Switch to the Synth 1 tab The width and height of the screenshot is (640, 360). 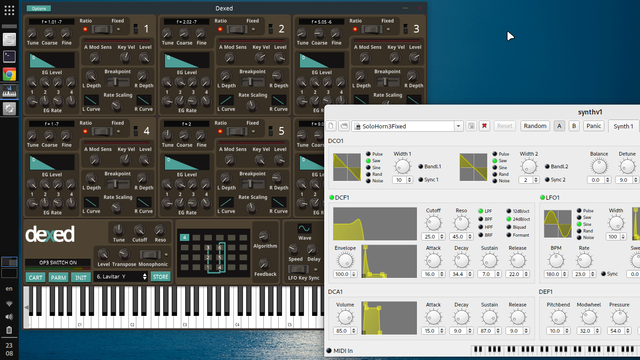point(624,126)
